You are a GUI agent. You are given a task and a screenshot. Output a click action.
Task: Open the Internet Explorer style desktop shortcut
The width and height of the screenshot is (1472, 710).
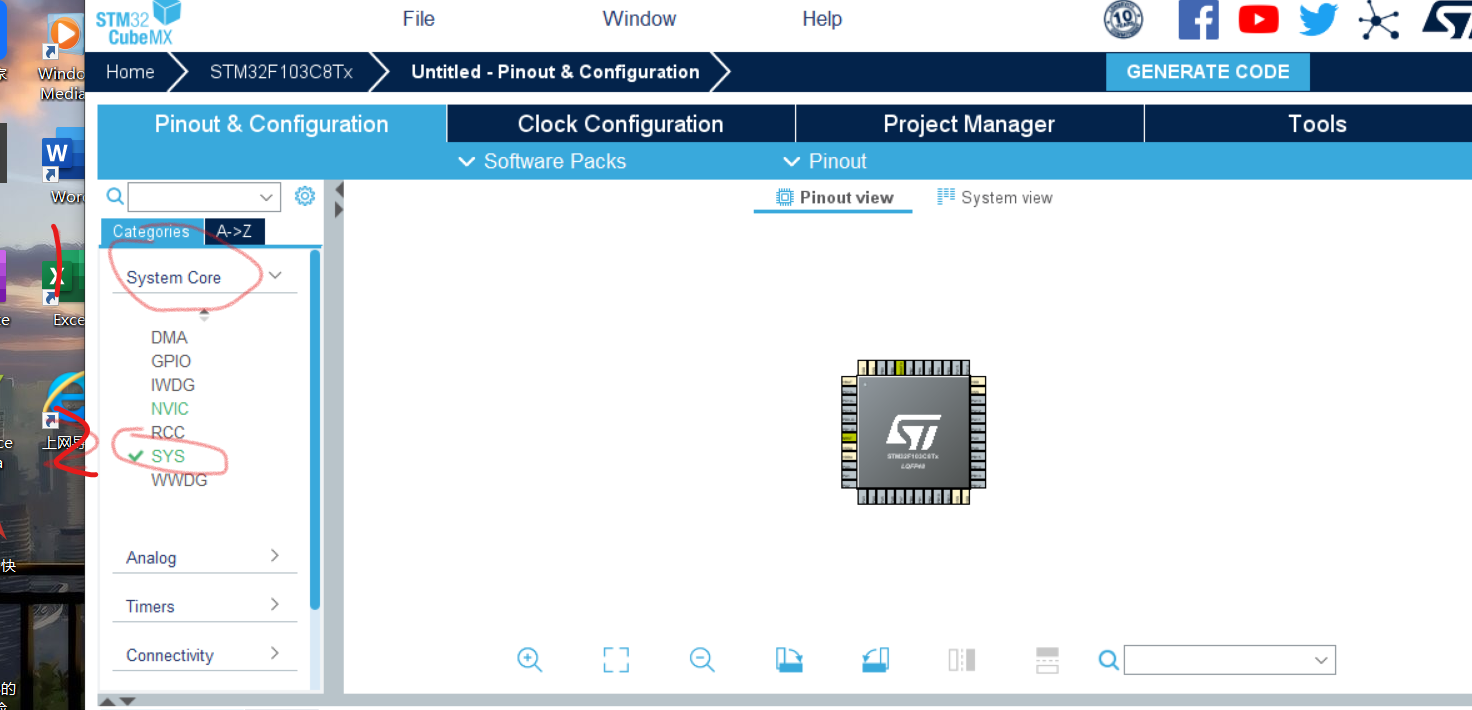click(64, 412)
